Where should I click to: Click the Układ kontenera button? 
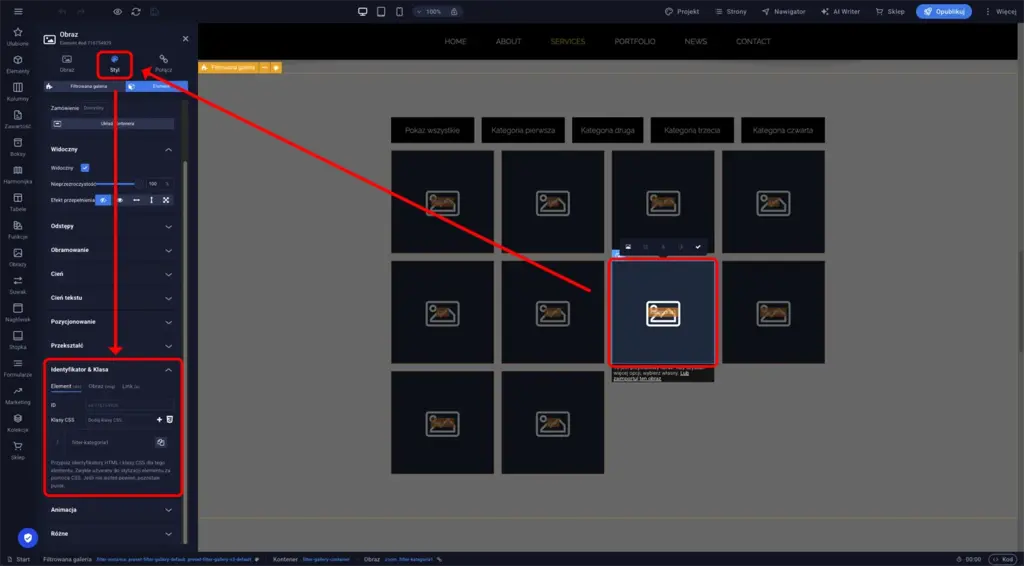click(112, 123)
